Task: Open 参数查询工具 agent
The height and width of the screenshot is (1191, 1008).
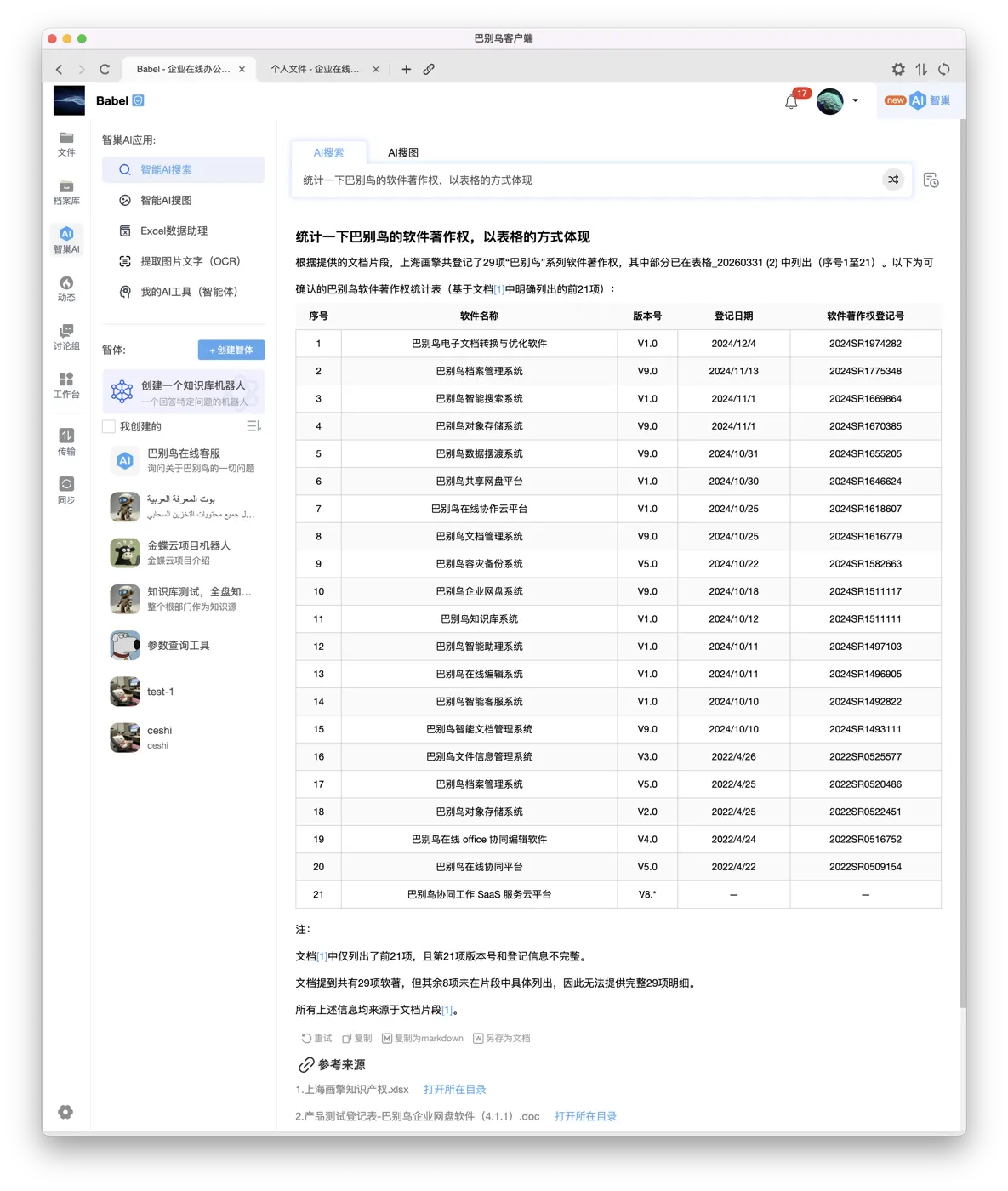Action: pos(184,646)
